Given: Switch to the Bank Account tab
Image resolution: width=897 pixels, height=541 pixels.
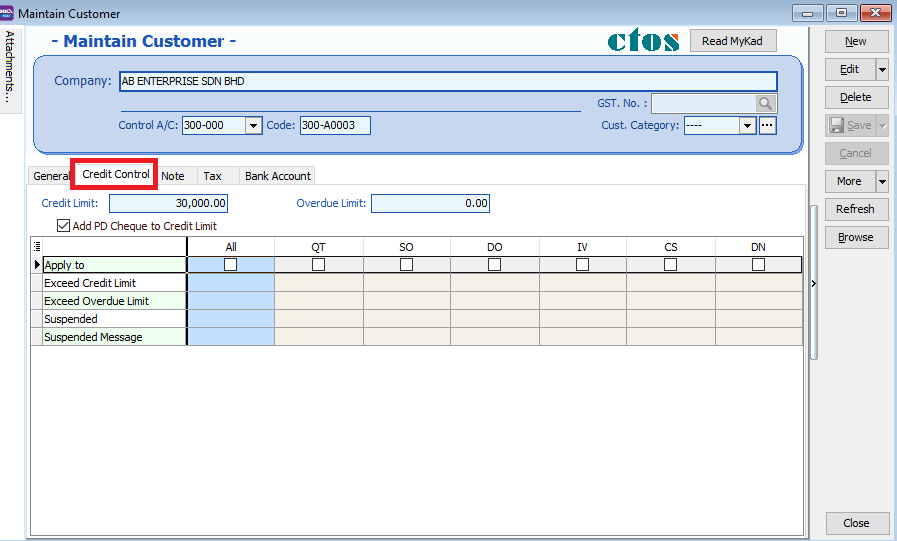Looking at the screenshot, I should (278, 176).
